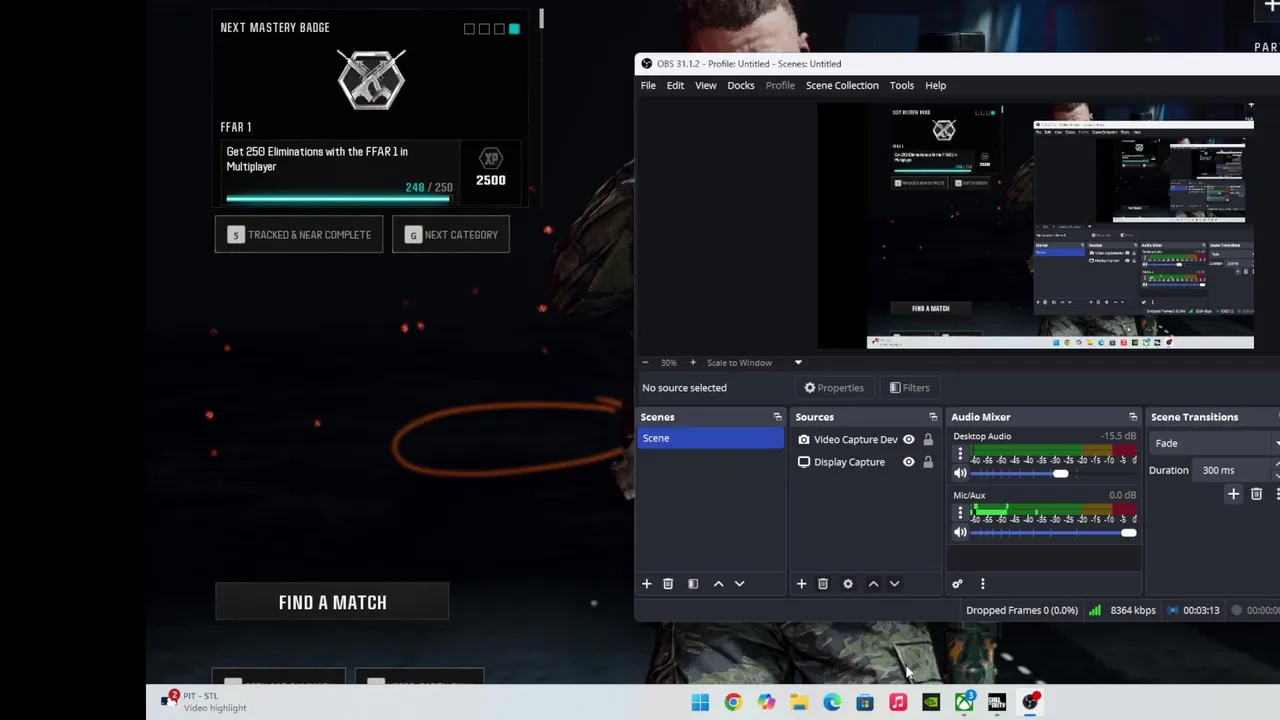Toggle lock on Video Capture Device source
Screen dimensions: 1280x720
(928, 440)
